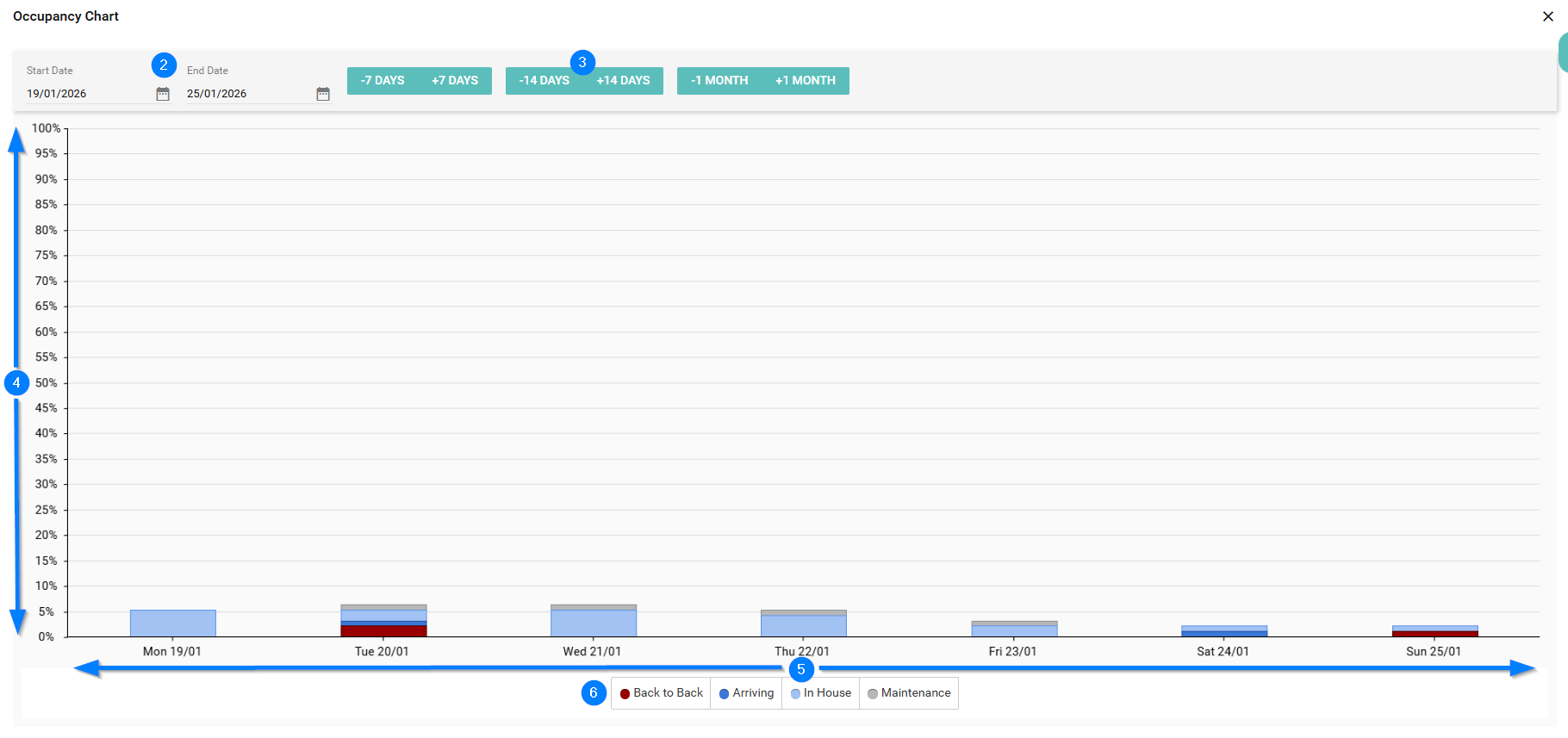Open the Start Date calendar picker
The height and width of the screenshot is (738, 1568).
coord(162,94)
